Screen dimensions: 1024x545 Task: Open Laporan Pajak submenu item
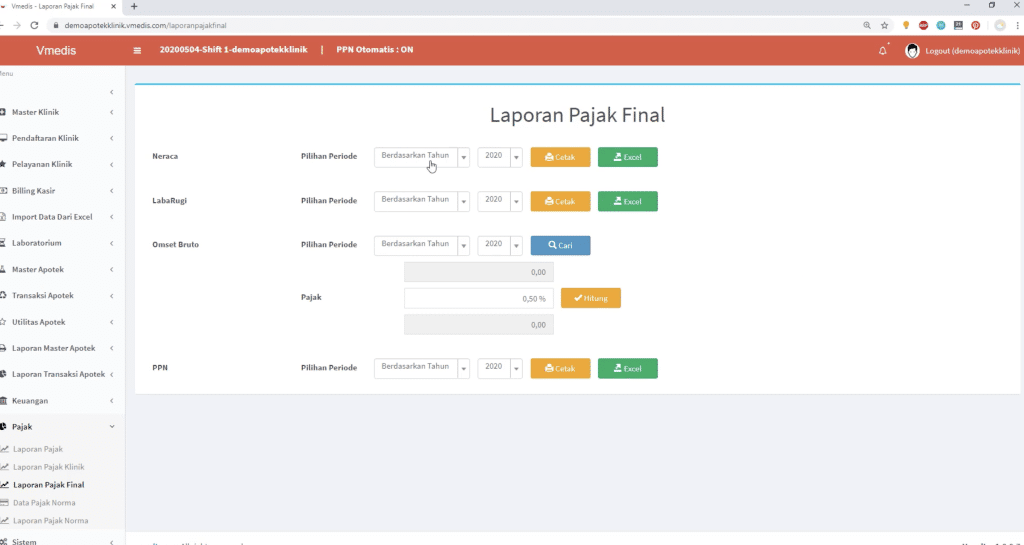pyautogui.click(x=38, y=449)
